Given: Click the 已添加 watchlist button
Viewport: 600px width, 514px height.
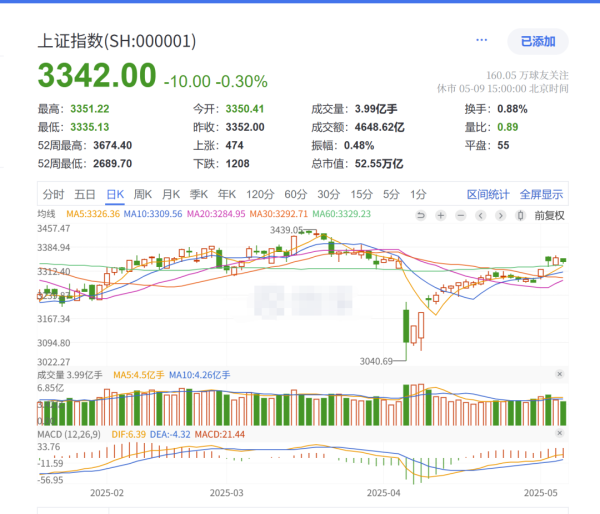Looking at the screenshot, I should [x=538, y=41].
